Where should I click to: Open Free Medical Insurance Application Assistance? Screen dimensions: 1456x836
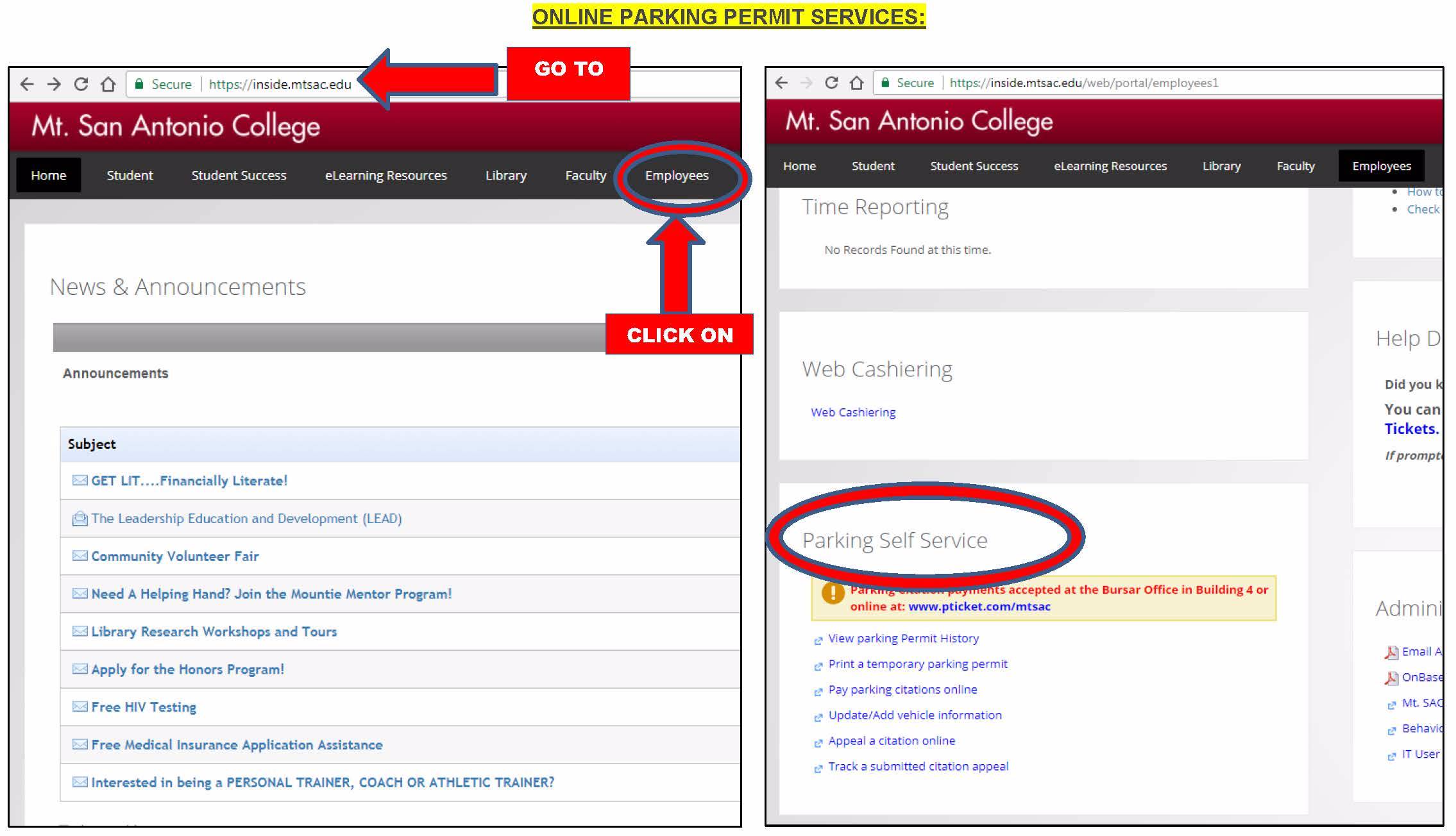point(237,744)
